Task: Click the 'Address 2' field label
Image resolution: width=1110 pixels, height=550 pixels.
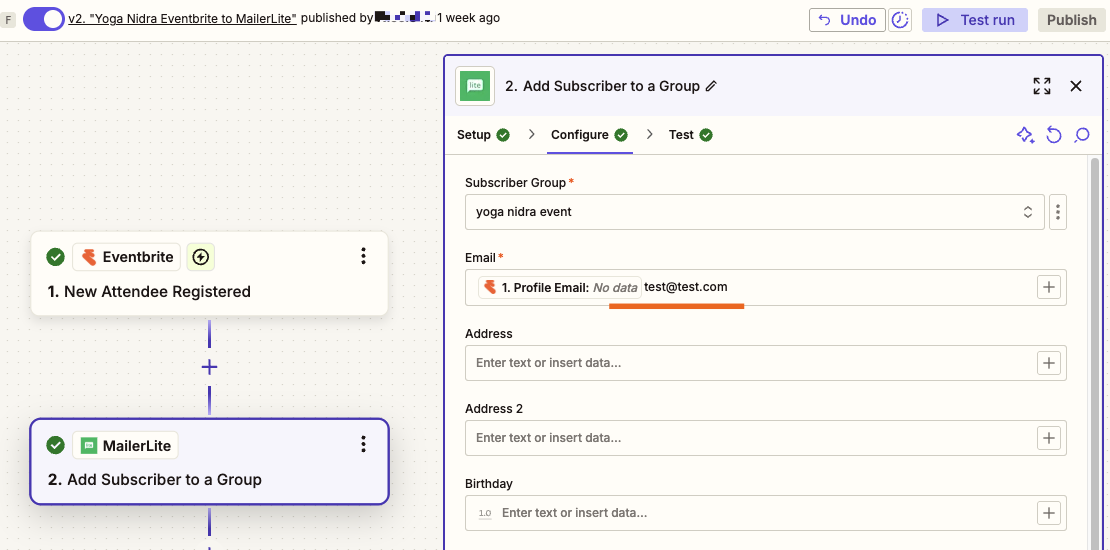Action: point(494,408)
